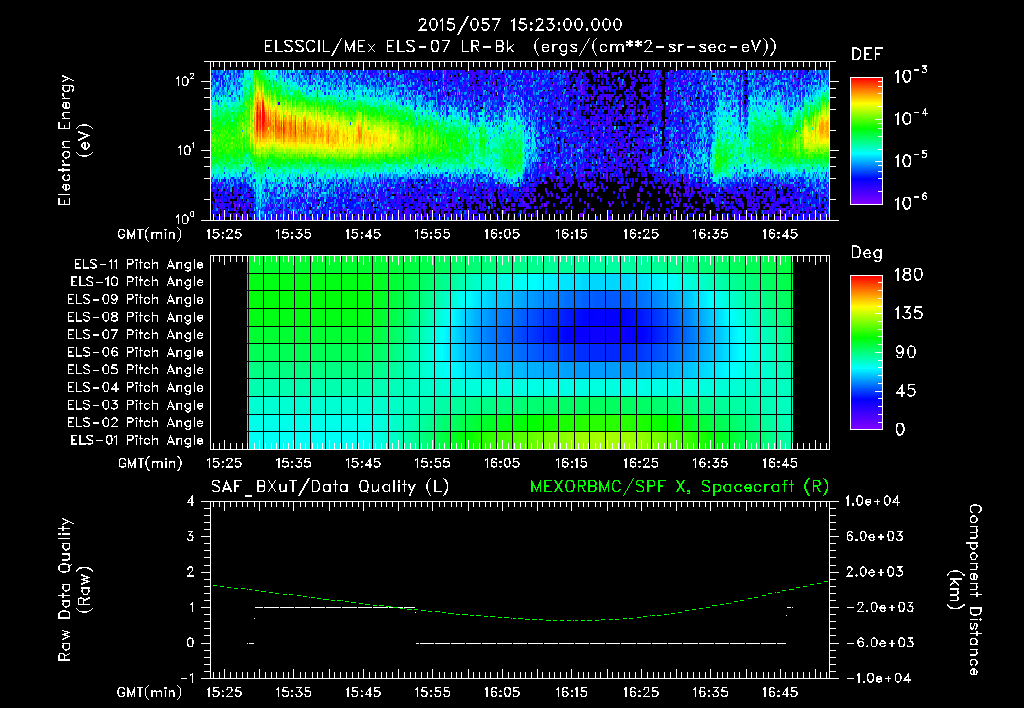The width and height of the screenshot is (1024, 708).
Task: Click the 2.0e+03 distance tick label
Action: (x=875, y=571)
